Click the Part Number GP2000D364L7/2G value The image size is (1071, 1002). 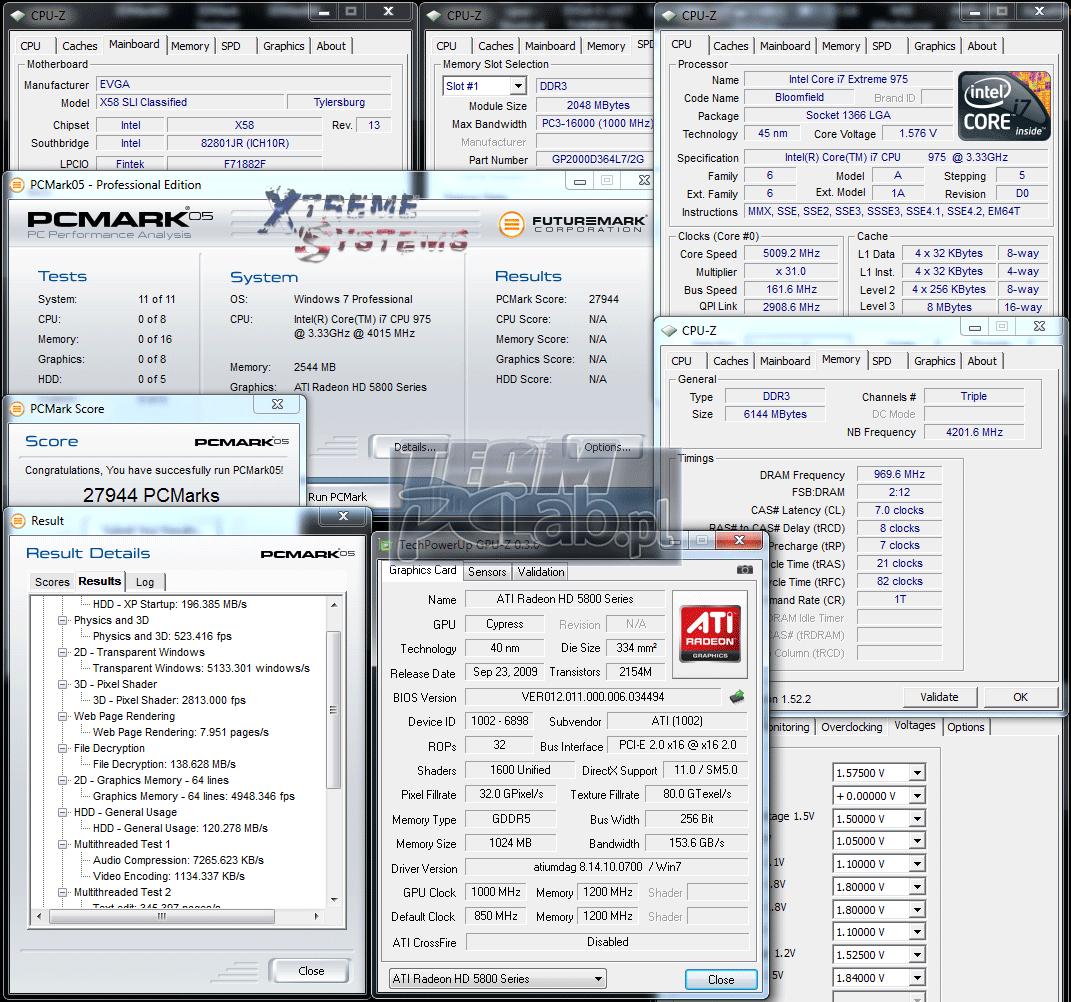tap(598, 159)
